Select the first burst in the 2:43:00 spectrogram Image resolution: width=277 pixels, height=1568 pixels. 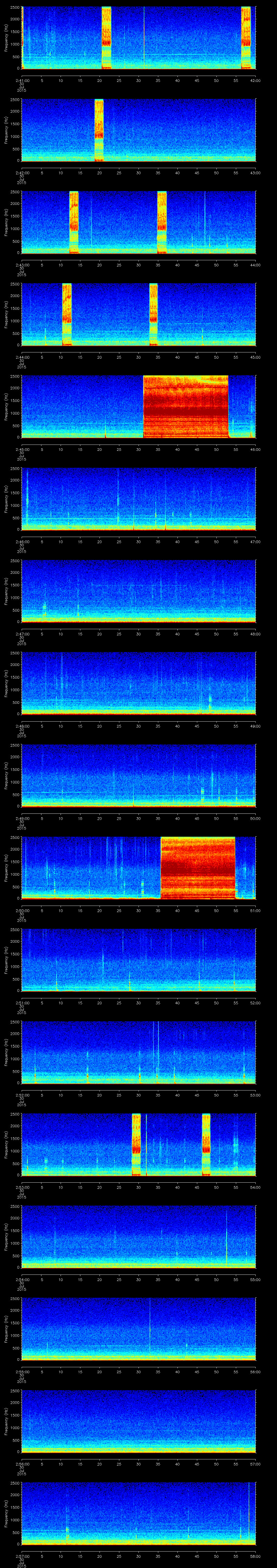click(74, 222)
